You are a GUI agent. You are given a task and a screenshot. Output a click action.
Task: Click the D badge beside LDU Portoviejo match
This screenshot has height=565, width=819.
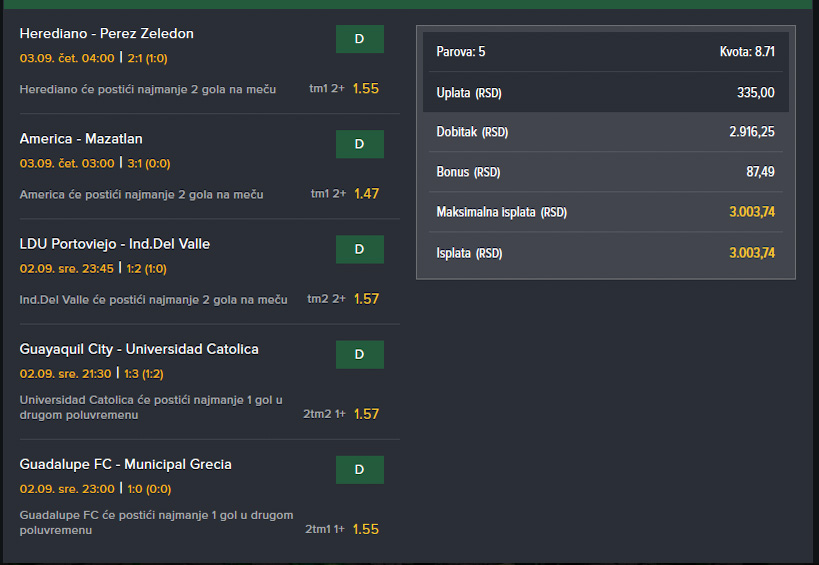pyautogui.click(x=359, y=250)
